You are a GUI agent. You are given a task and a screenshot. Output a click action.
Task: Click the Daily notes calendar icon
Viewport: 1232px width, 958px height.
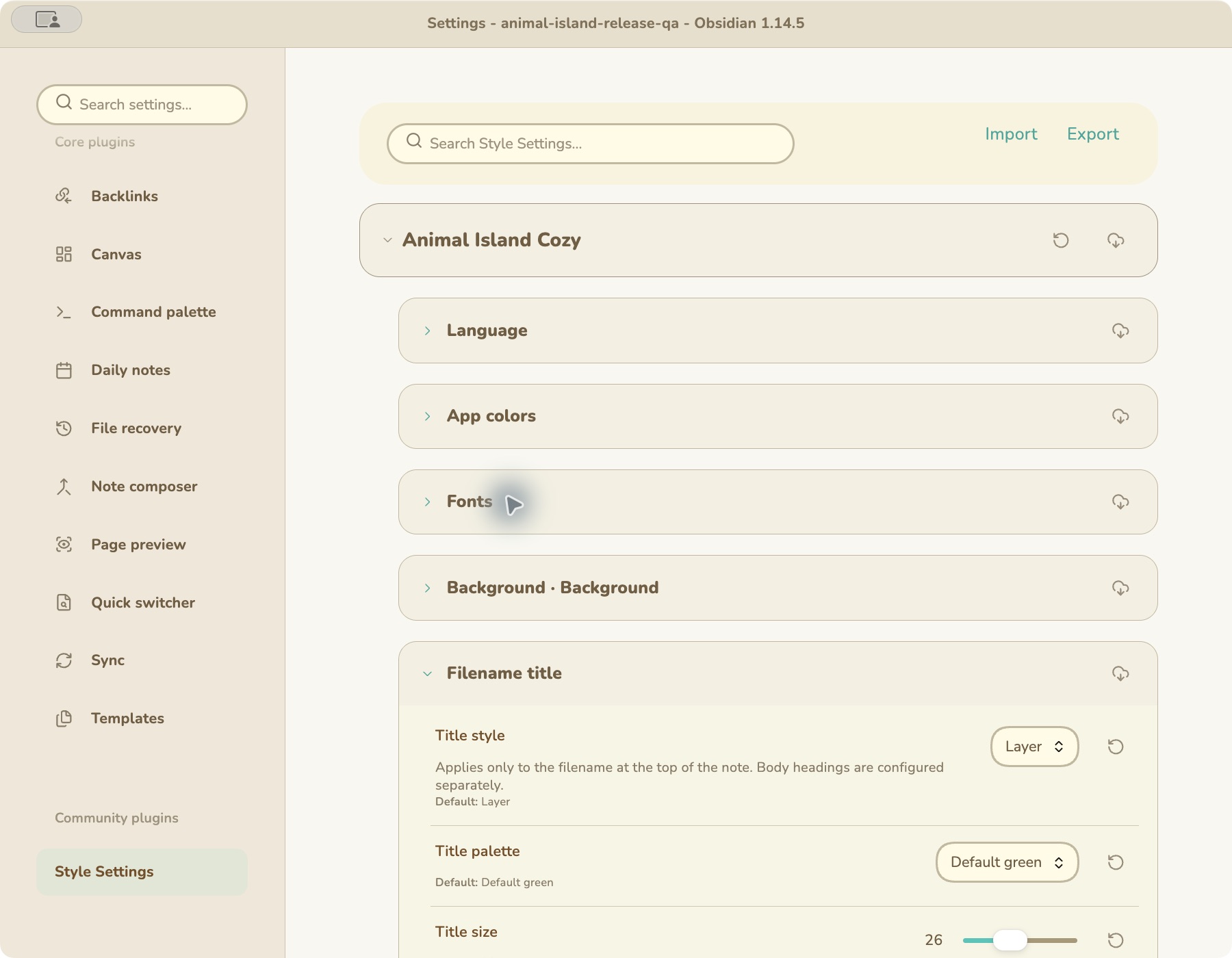(x=64, y=370)
